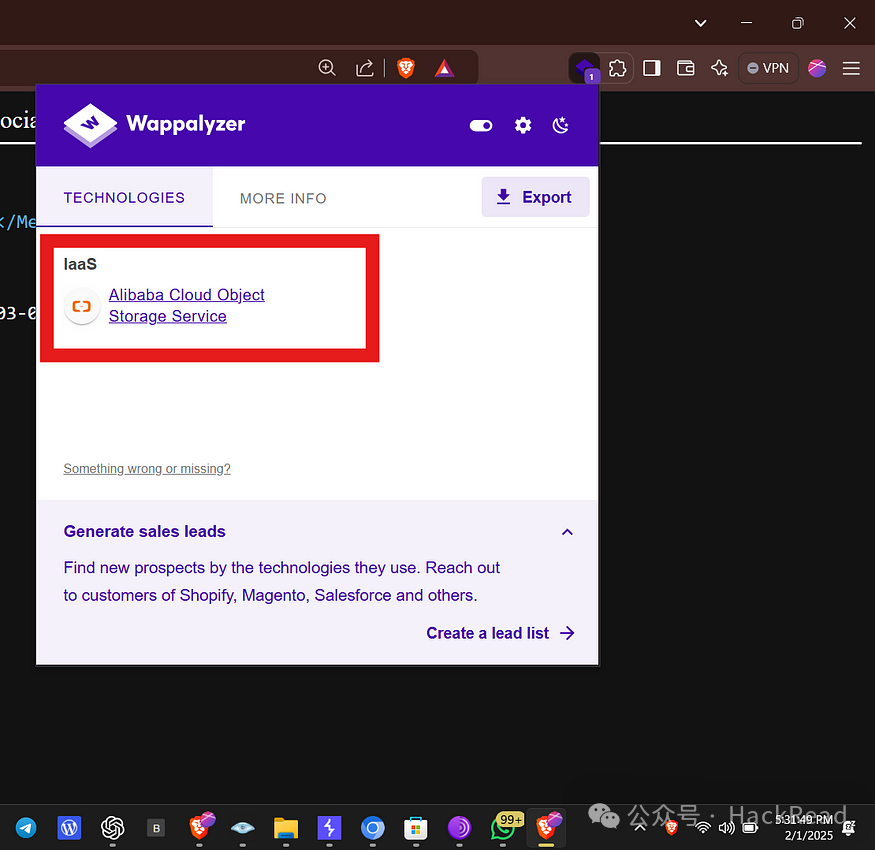The image size is (875, 850).
Task: Open Brave Leo AI sparkle icon
Action: click(719, 68)
